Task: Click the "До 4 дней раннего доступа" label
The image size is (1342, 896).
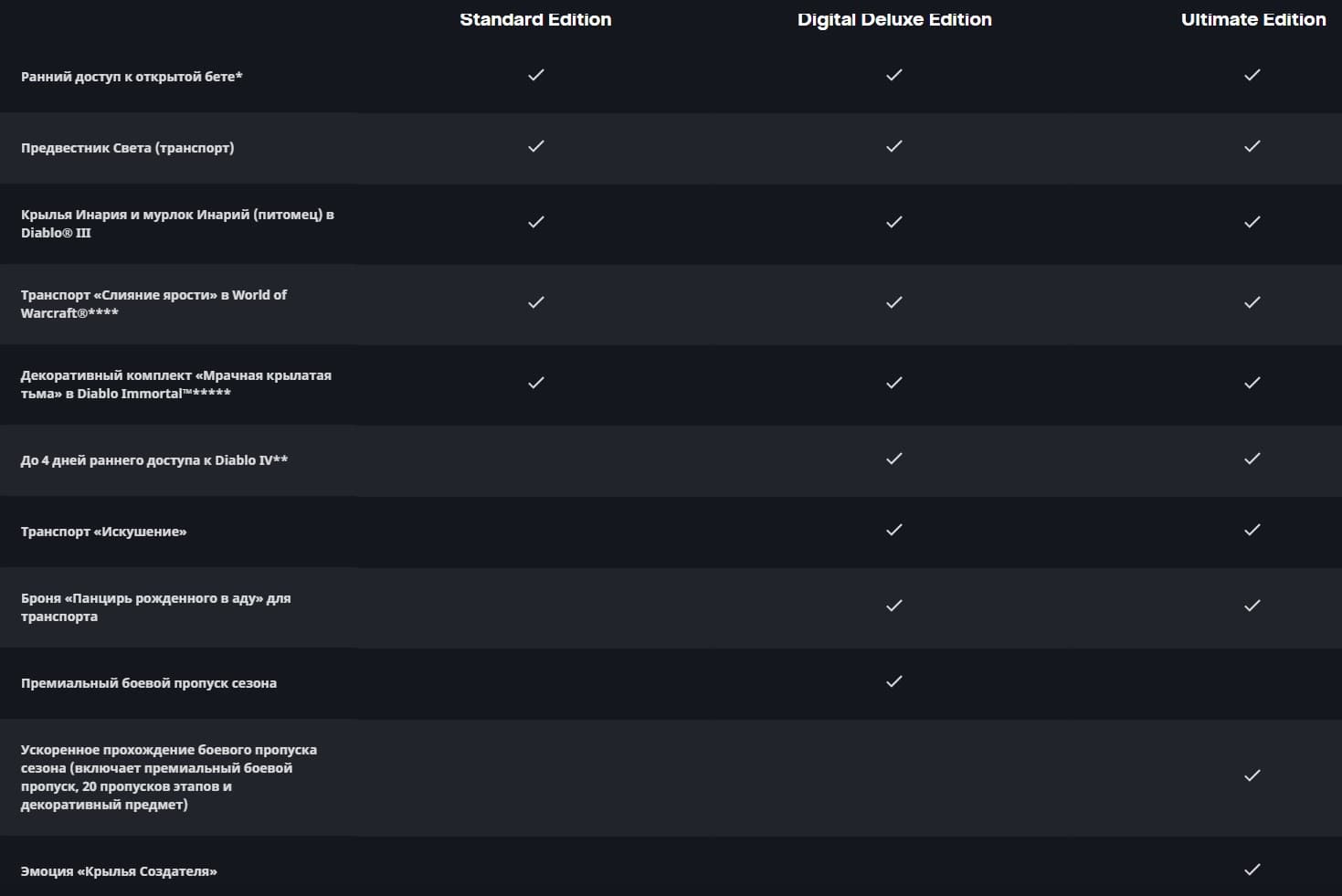Action: [x=153, y=460]
